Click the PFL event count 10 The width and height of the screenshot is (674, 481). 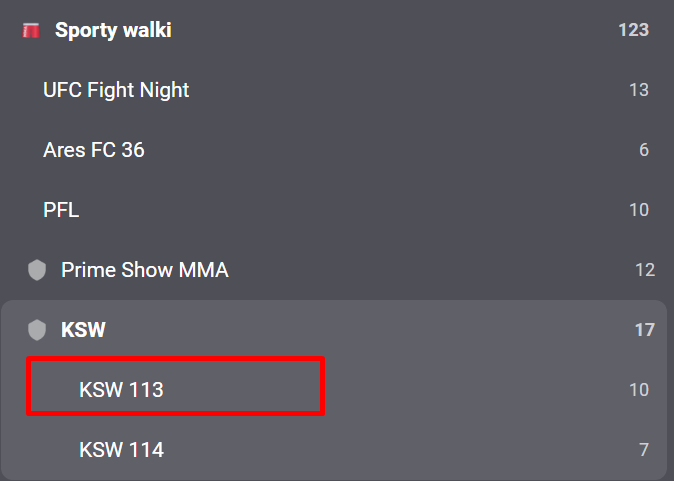639,210
